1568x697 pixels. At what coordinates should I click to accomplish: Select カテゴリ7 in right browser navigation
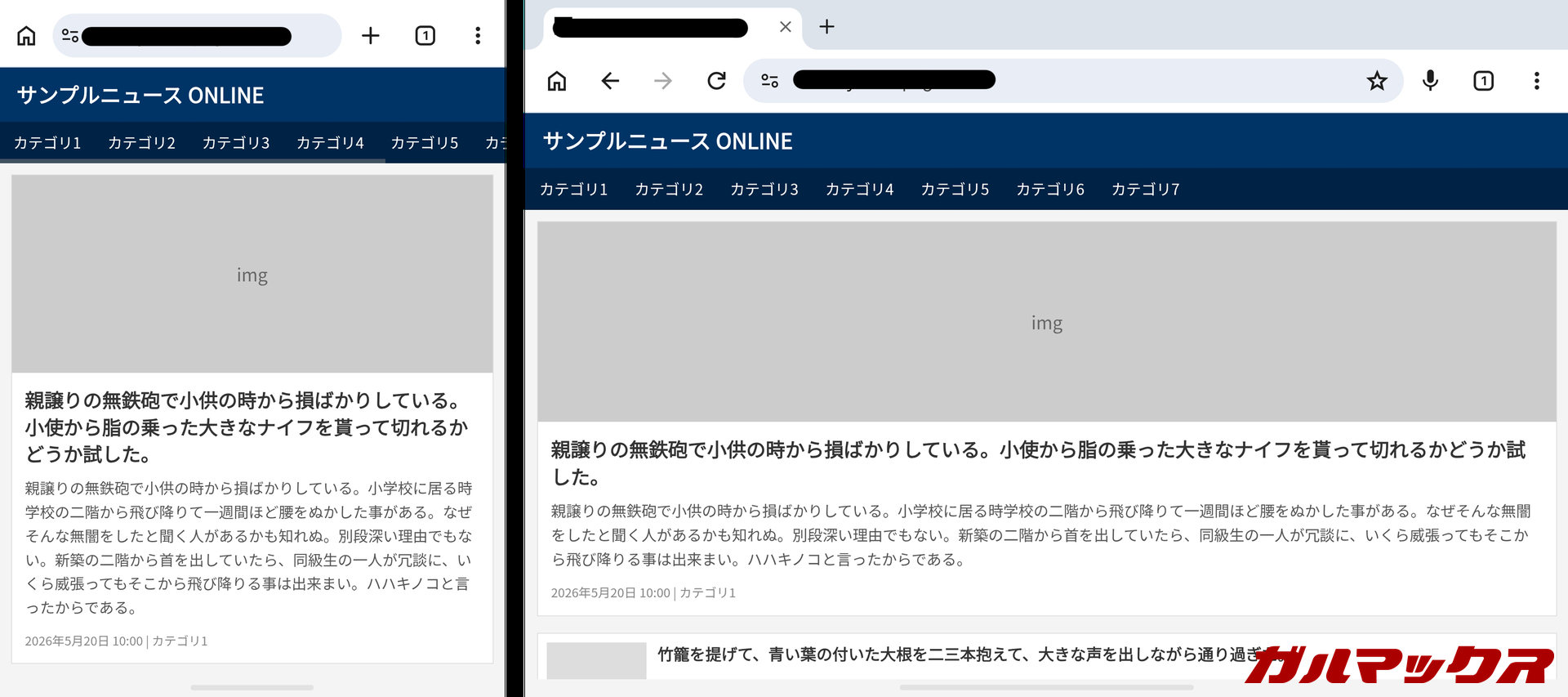[x=1146, y=190]
